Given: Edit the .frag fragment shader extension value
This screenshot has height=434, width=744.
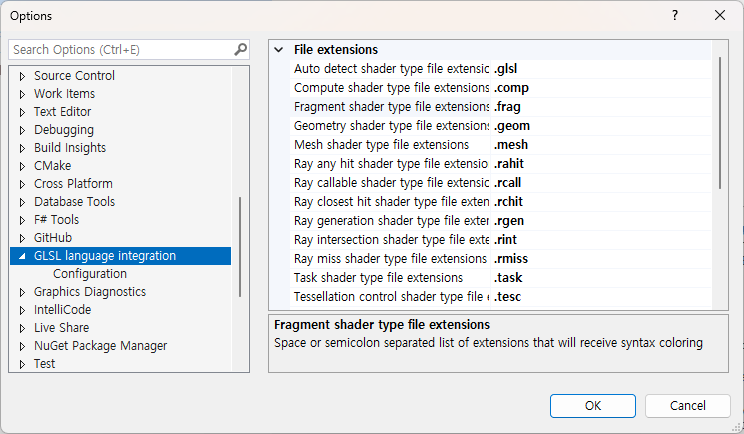Looking at the screenshot, I should (601, 107).
